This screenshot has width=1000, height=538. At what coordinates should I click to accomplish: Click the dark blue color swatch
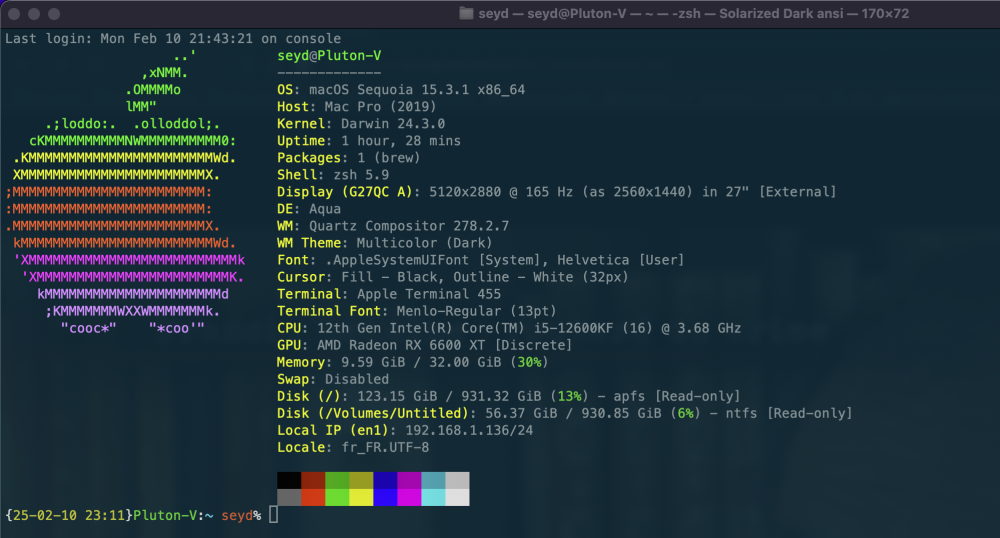[385, 480]
